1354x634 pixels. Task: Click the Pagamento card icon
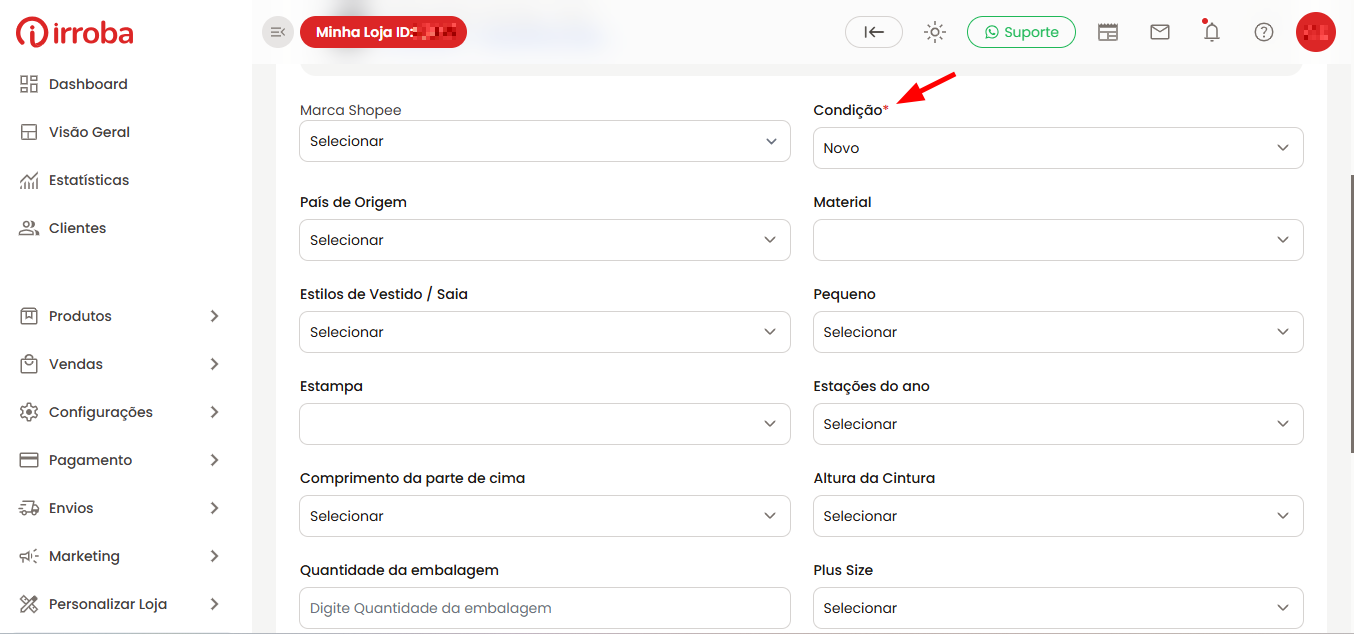pyautogui.click(x=29, y=460)
